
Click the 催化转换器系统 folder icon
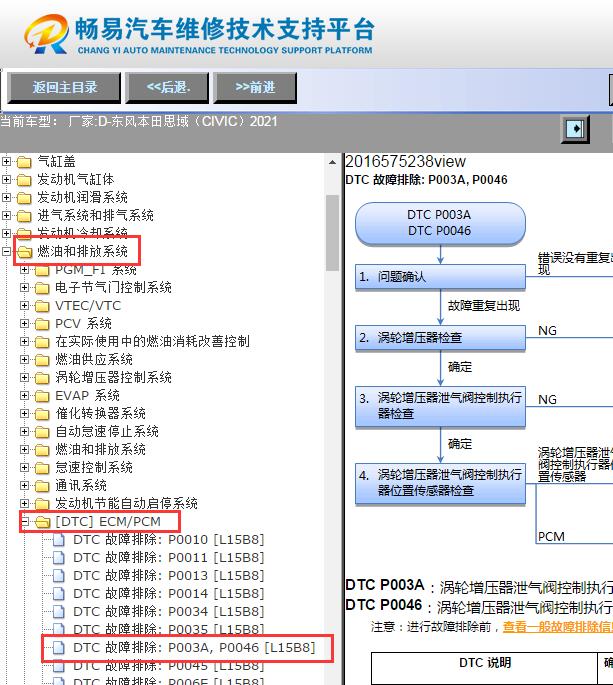(42, 414)
